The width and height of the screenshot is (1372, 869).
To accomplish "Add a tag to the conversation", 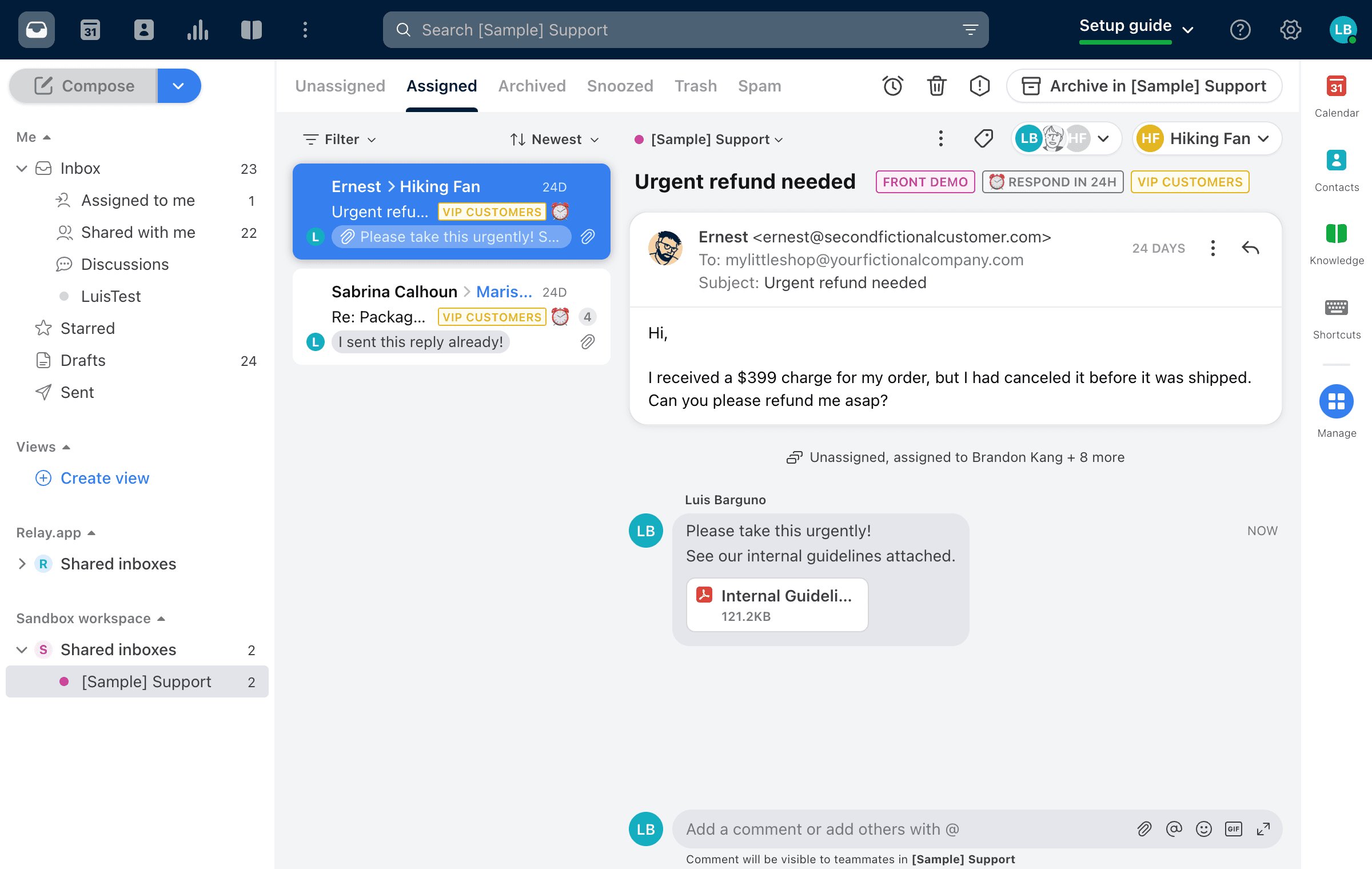I will pos(983,138).
